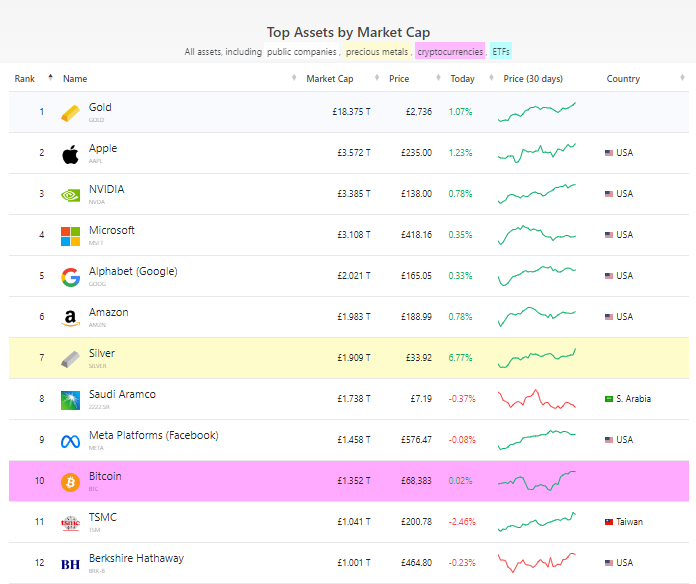Click Berkshire Hathaway price £464.80
Screen dimensions: 696x584
pyautogui.click(x=416, y=563)
